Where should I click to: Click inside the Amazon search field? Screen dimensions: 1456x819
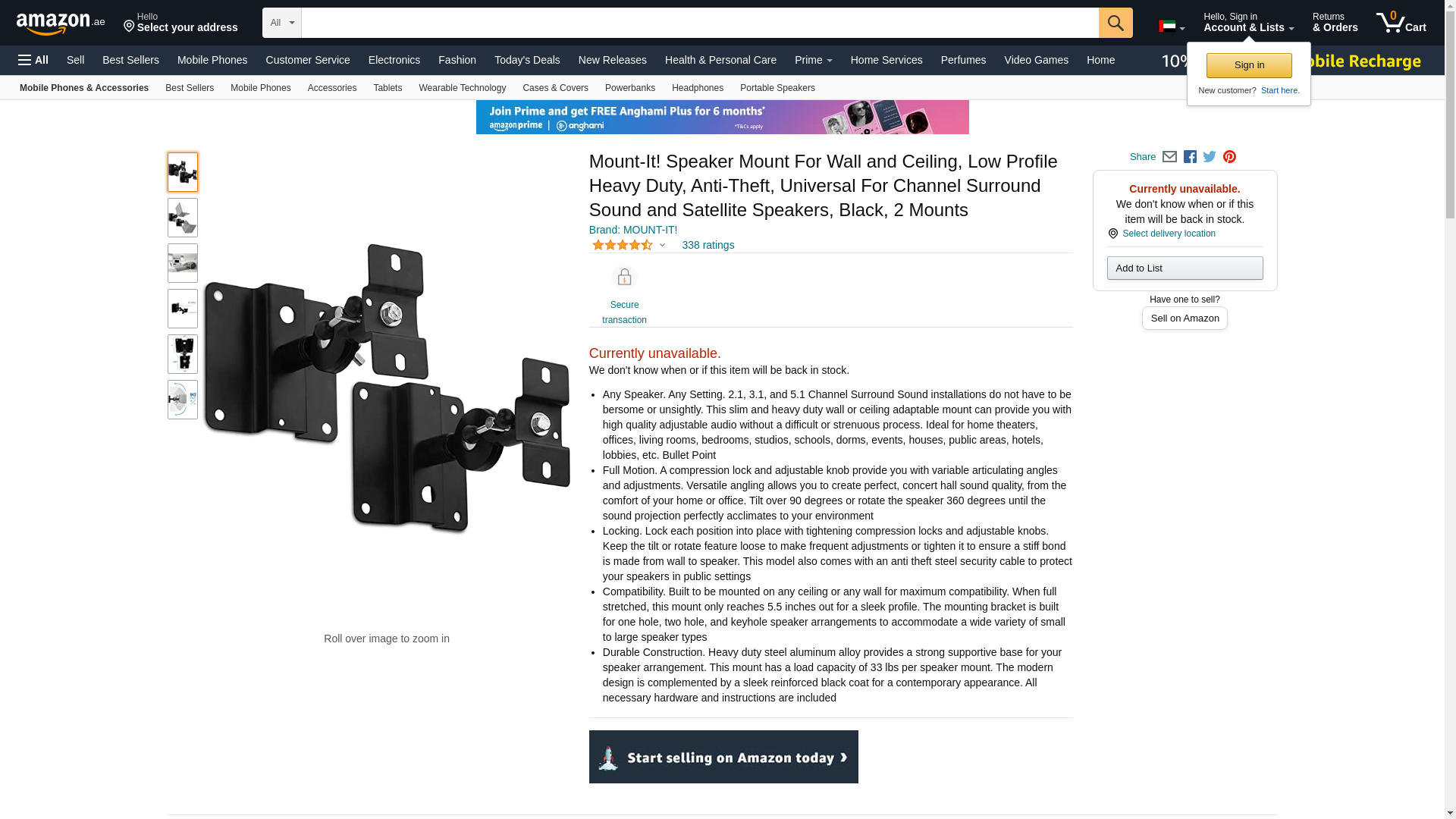pyautogui.click(x=699, y=23)
